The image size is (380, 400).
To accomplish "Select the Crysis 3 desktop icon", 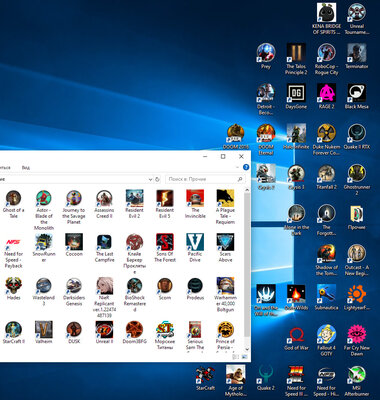I will [x=296, y=177].
